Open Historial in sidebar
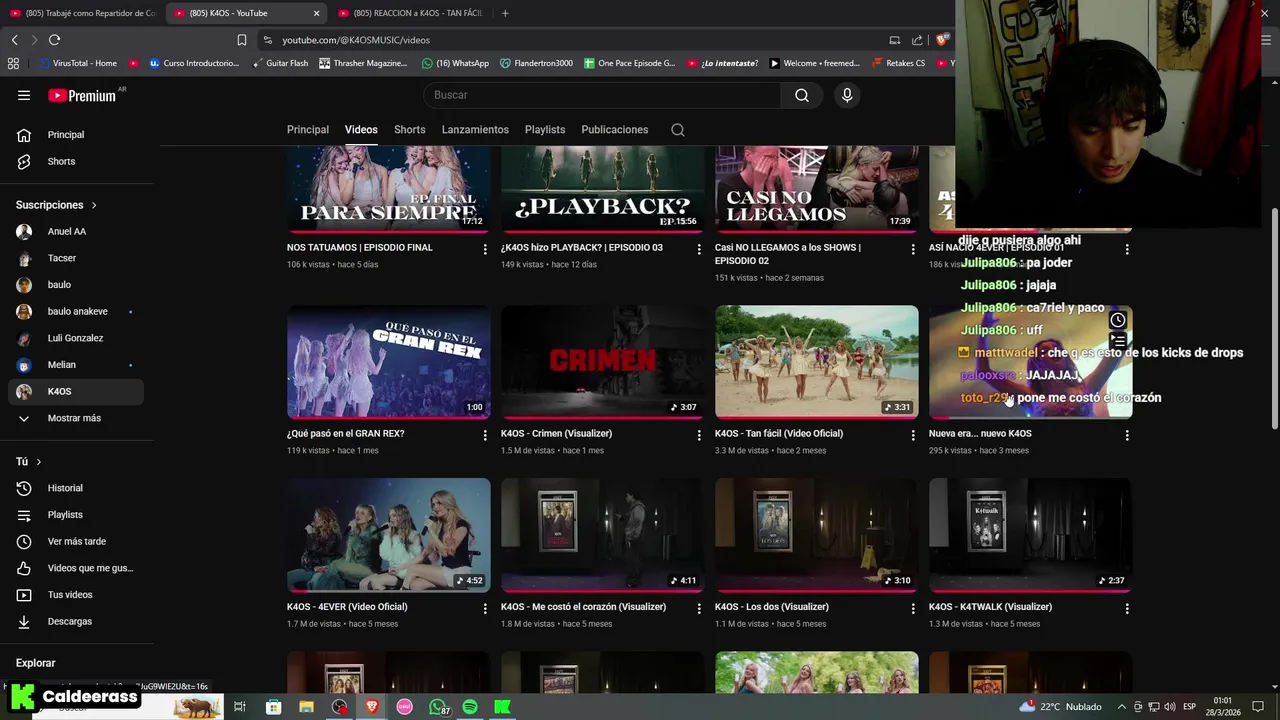The height and width of the screenshot is (720, 1280). [76, 488]
